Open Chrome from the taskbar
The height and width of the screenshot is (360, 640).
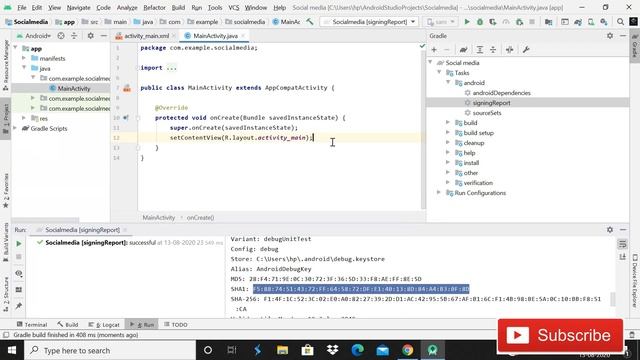point(407,350)
